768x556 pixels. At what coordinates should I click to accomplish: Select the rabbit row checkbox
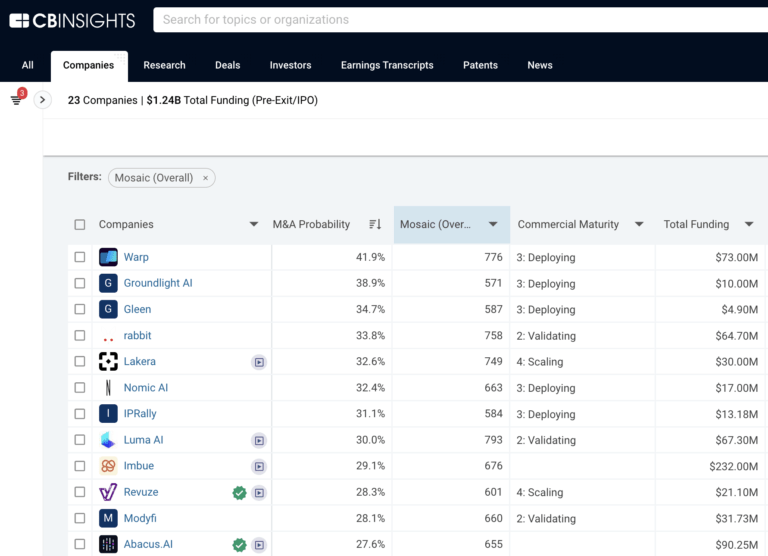[x=80, y=336]
